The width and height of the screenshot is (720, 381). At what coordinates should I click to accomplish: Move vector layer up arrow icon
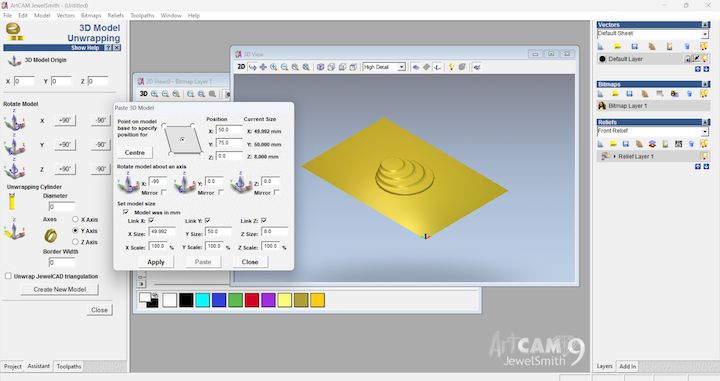coord(698,69)
